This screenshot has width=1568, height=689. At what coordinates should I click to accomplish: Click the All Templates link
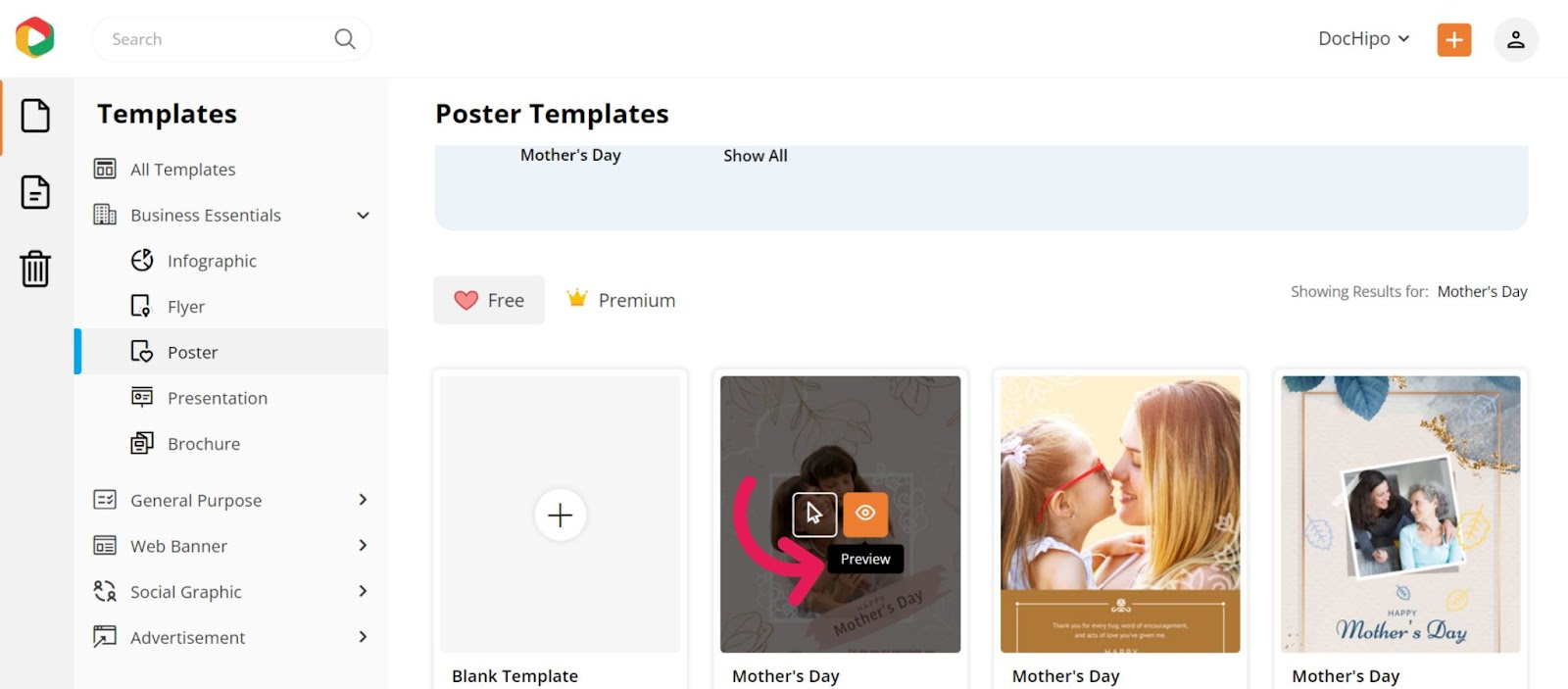pos(182,170)
